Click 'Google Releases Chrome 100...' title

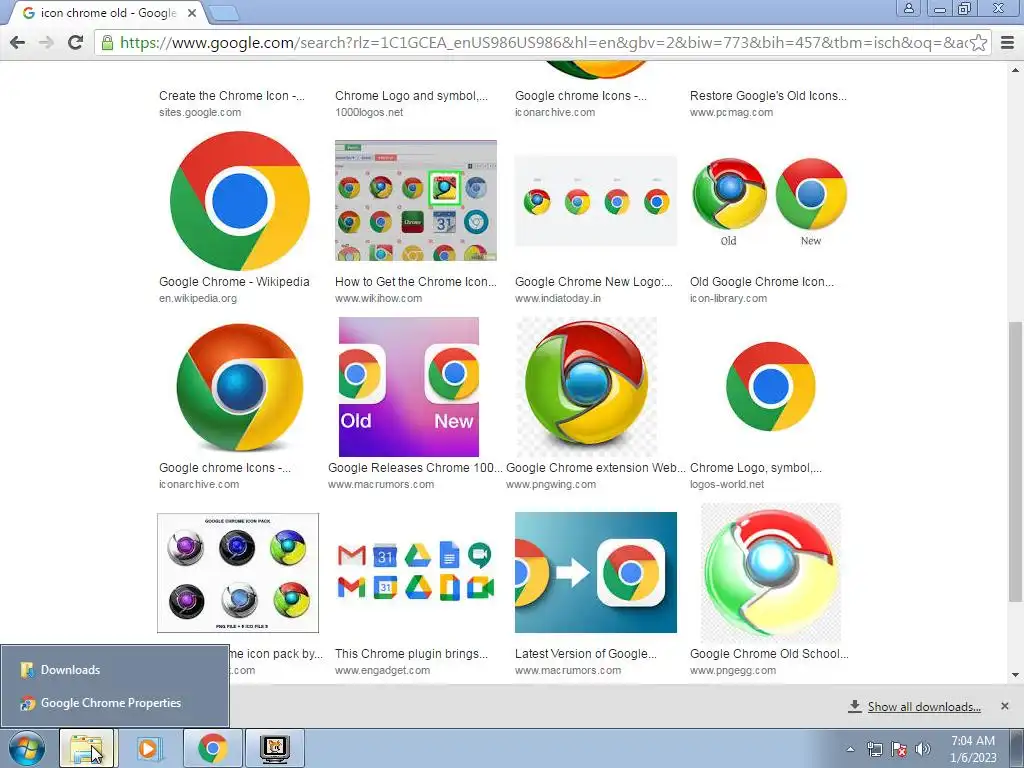pos(415,468)
